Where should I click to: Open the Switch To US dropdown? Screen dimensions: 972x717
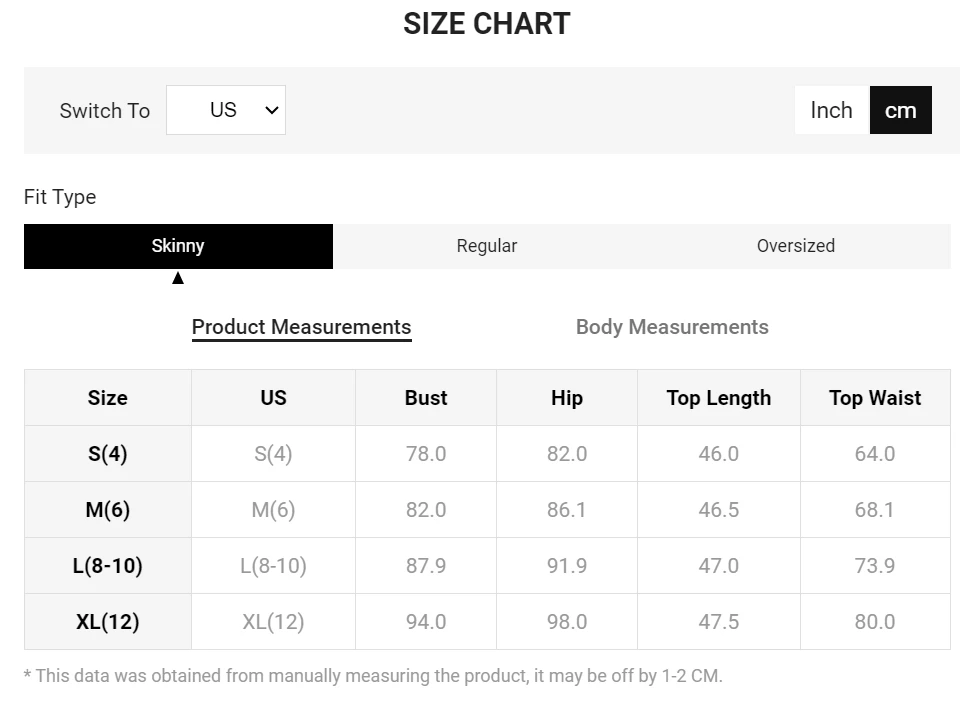[x=225, y=110]
